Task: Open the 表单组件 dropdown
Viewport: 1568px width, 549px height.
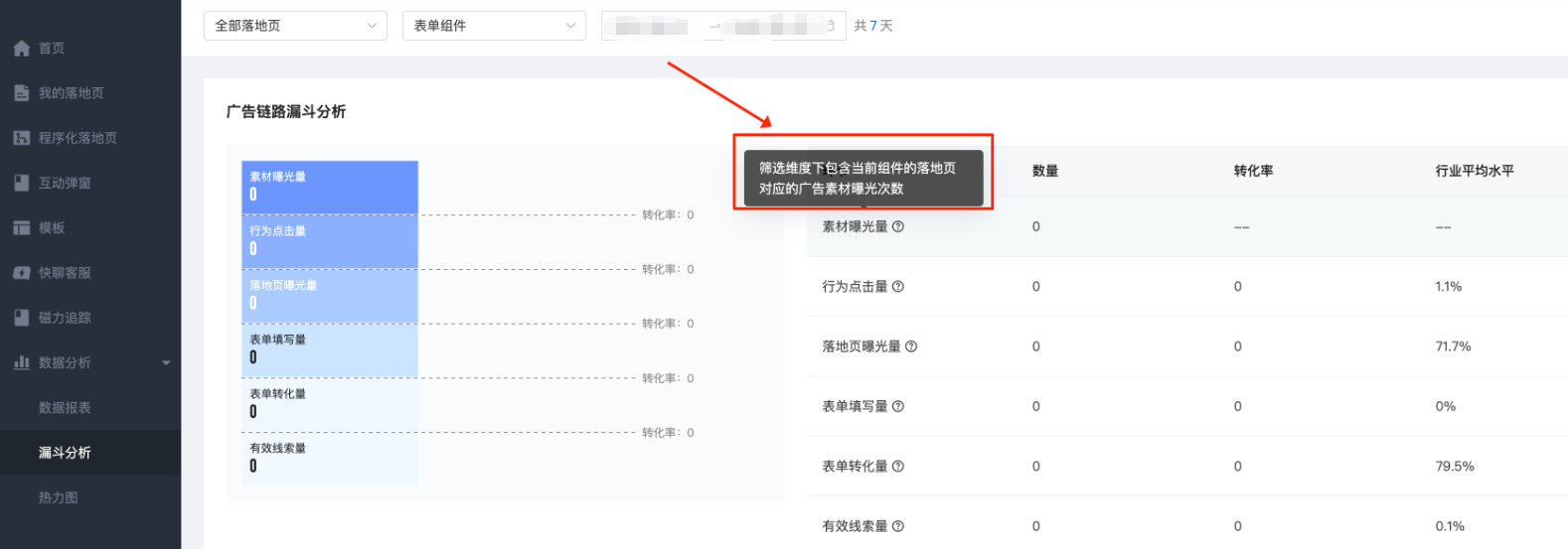Action: point(494,26)
